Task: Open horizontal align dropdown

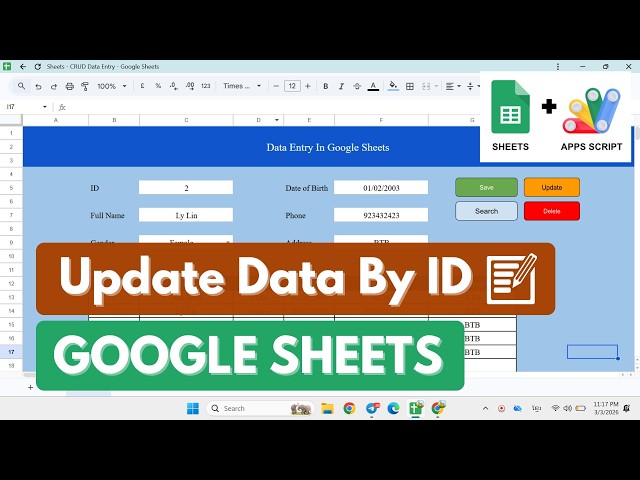Action: pos(453,86)
